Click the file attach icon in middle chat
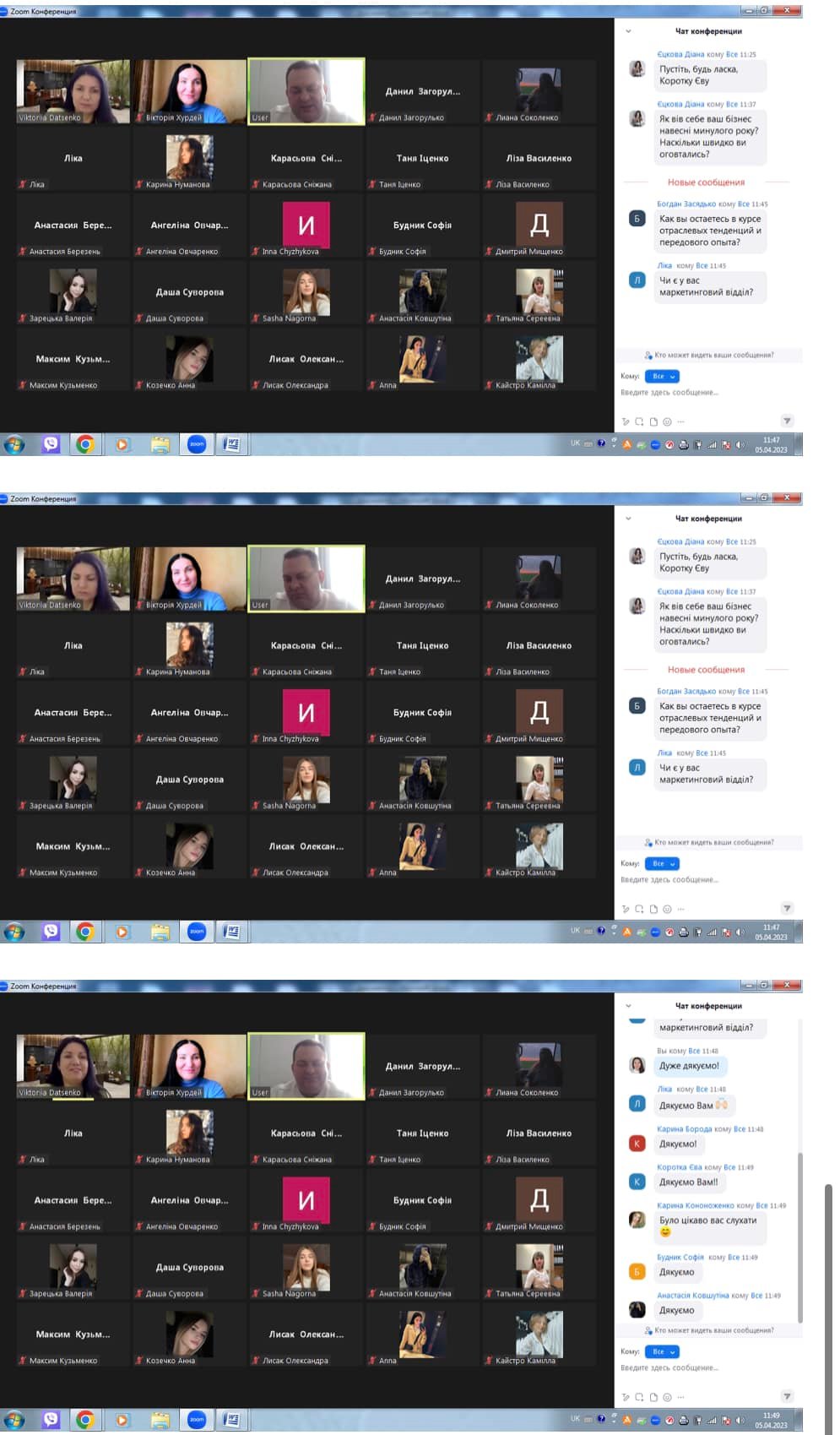The height and width of the screenshot is (1435, 840). coord(653,910)
